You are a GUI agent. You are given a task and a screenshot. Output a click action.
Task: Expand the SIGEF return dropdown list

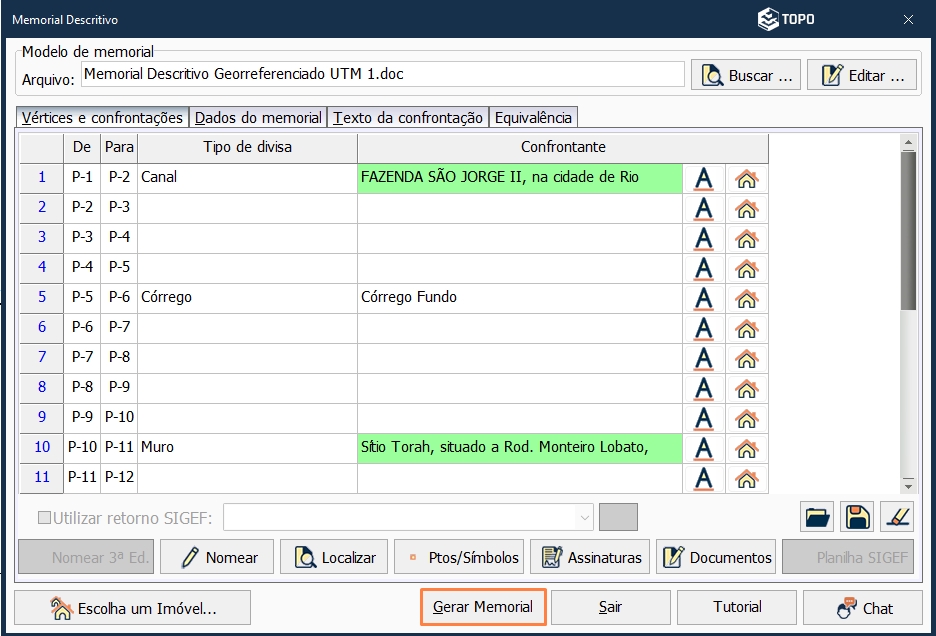(x=585, y=517)
